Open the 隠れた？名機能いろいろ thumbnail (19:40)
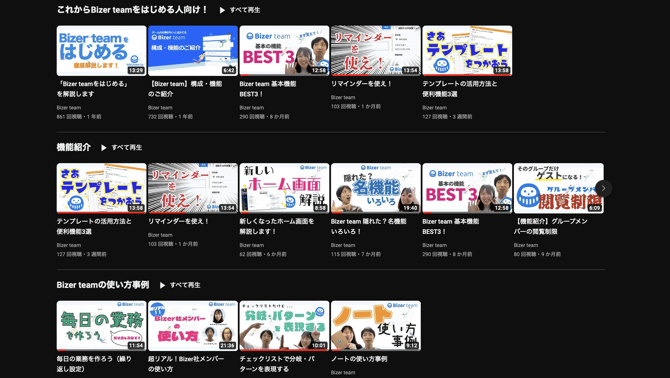The image size is (670, 378). (x=376, y=188)
